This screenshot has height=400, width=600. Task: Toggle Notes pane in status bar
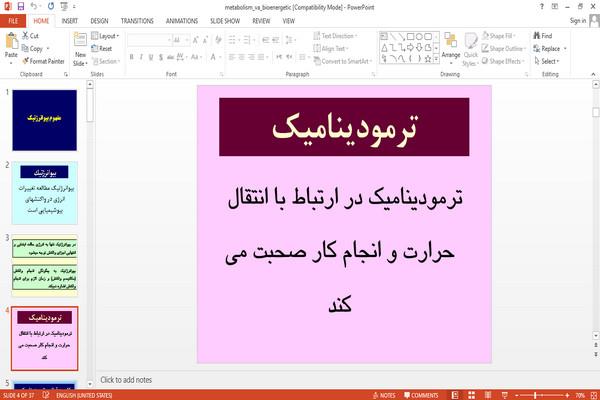coord(384,395)
